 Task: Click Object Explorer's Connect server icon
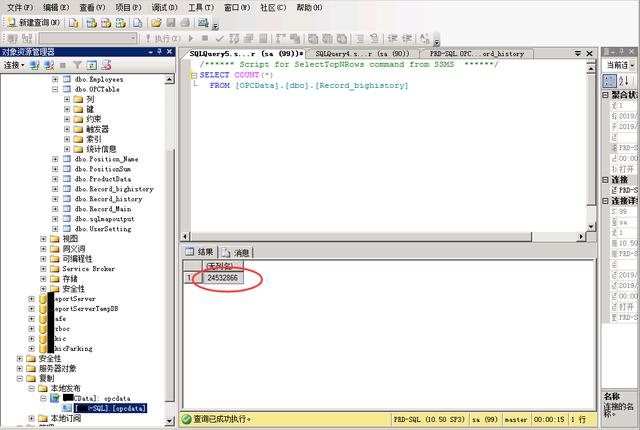(x=34, y=65)
